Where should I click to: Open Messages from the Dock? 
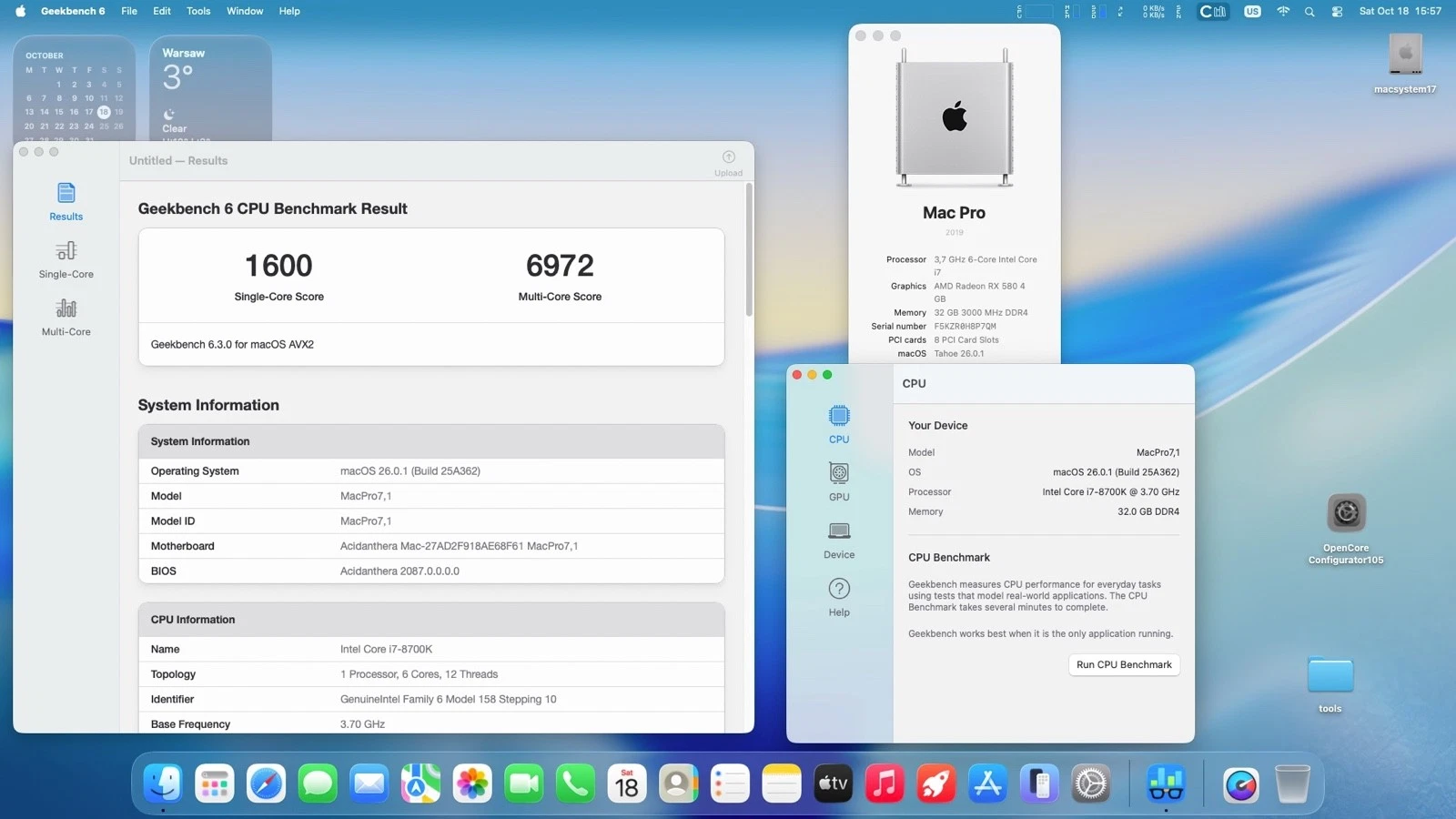(x=318, y=784)
